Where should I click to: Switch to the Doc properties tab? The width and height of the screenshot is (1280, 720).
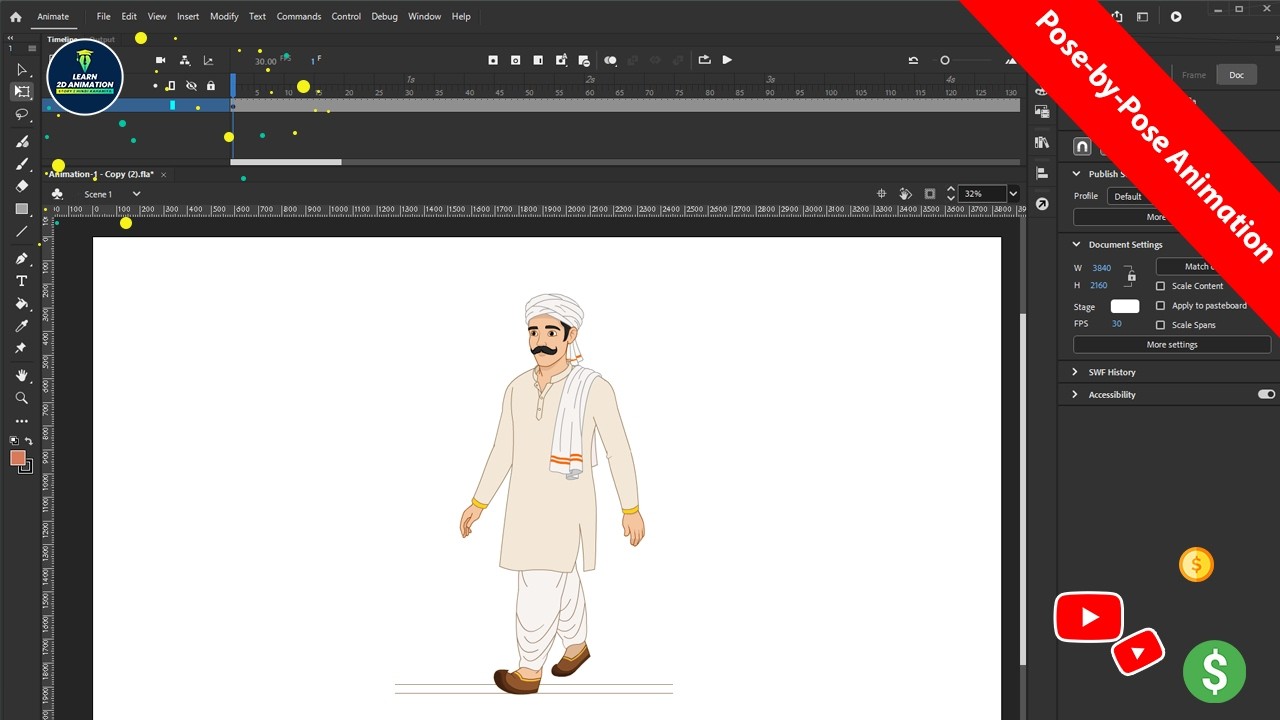pos(1237,75)
